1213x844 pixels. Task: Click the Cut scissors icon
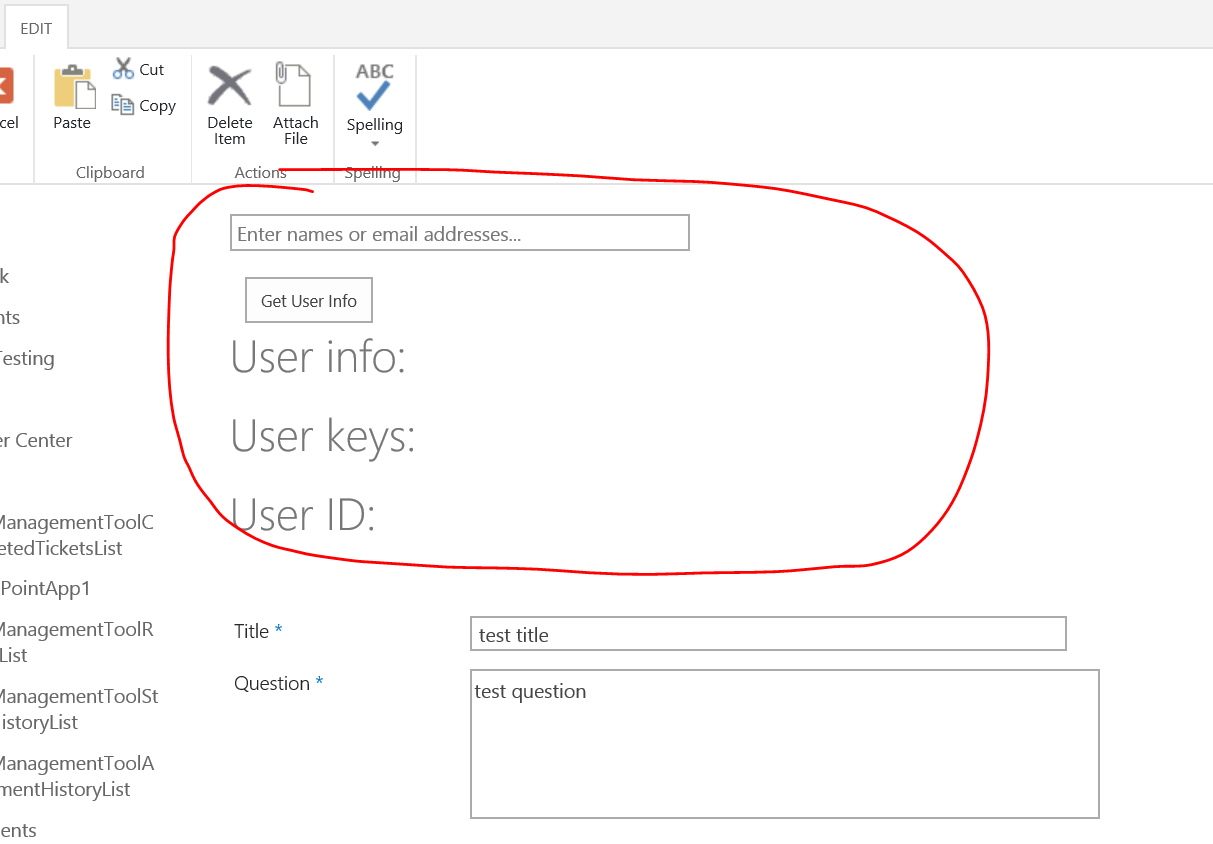(123, 68)
